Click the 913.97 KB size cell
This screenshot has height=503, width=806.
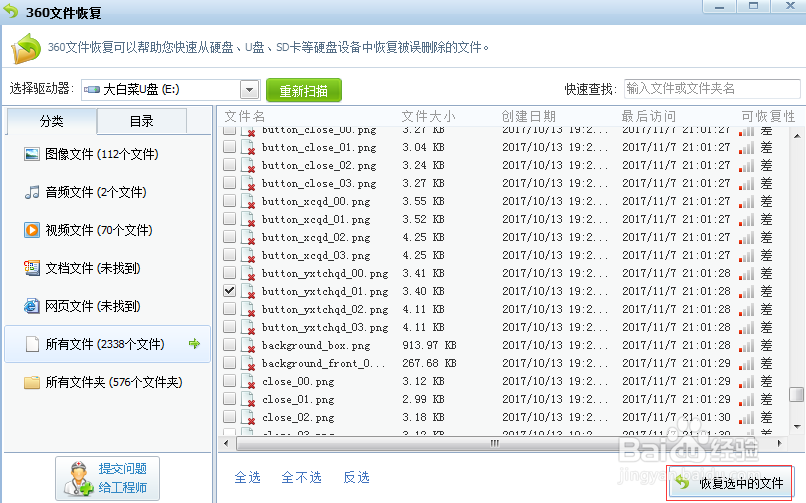[429, 345]
